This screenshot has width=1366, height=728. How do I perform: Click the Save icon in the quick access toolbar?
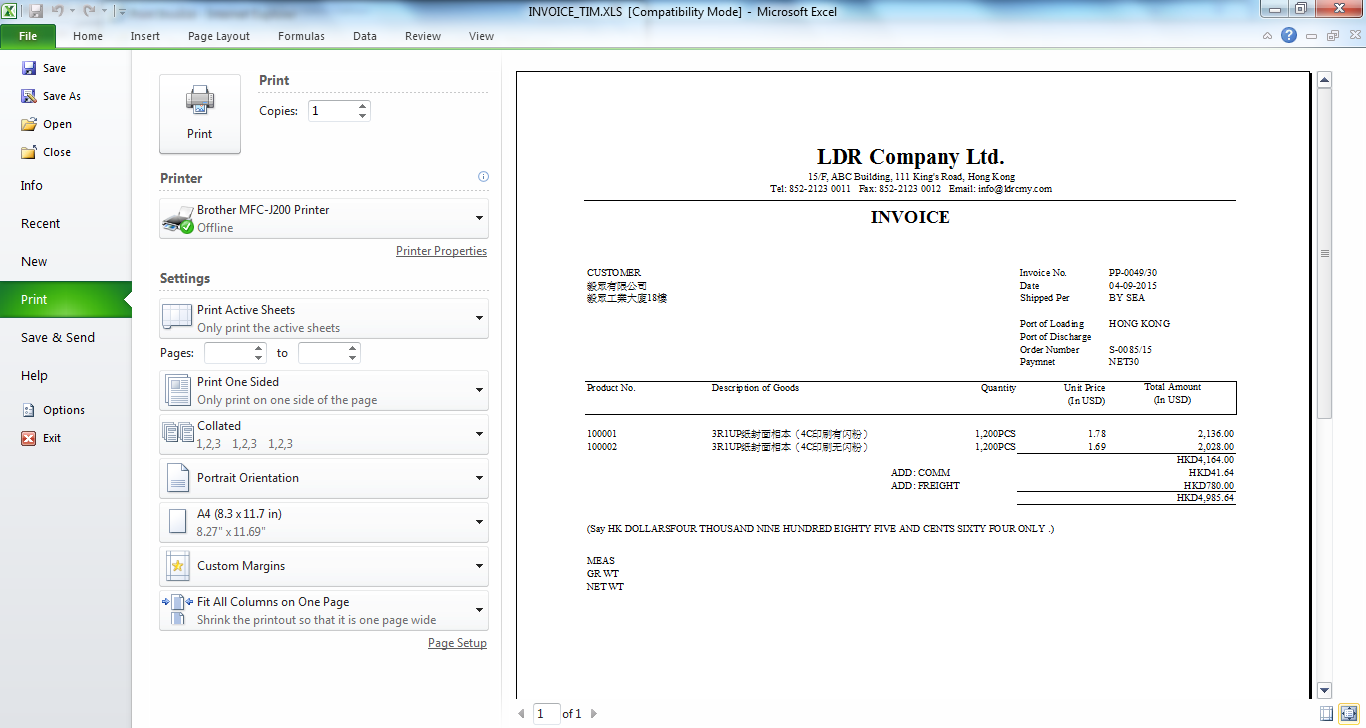pyautogui.click(x=36, y=11)
